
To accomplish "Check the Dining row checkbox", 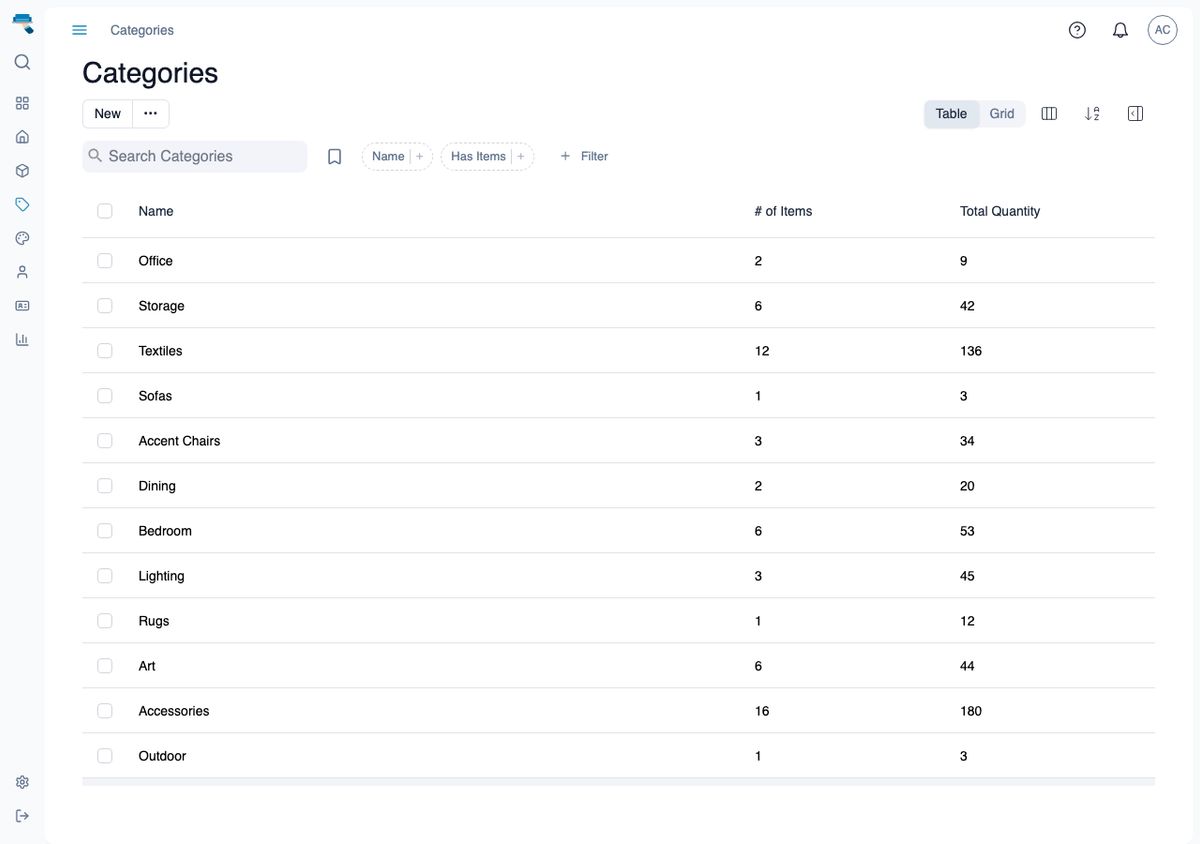I will [105, 486].
